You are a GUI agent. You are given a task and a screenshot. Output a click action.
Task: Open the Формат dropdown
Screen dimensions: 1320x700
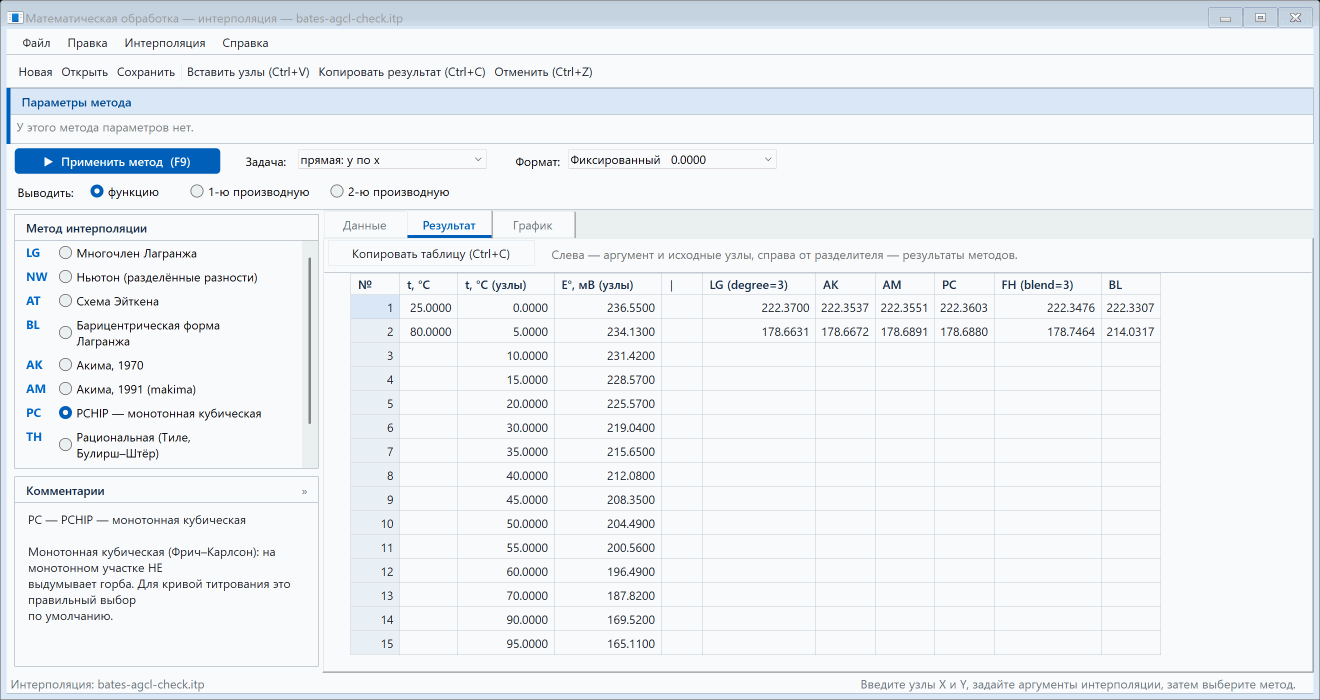point(672,160)
